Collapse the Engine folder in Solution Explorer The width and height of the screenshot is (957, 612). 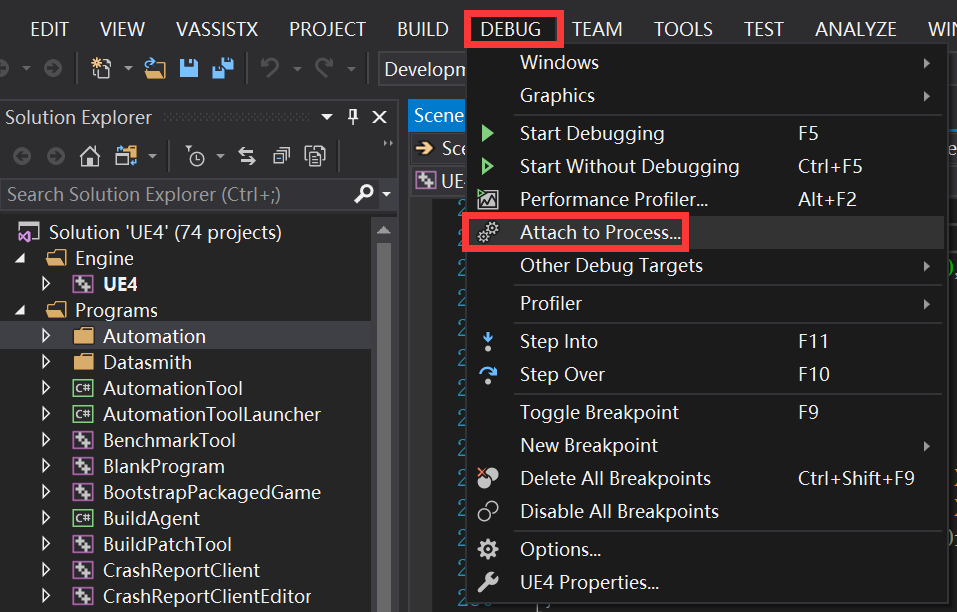(x=21, y=257)
